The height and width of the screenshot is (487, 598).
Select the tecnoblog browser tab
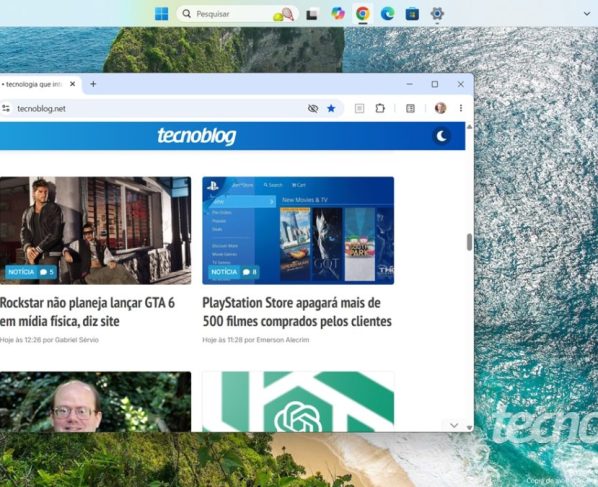pyautogui.click(x=34, y=84)
